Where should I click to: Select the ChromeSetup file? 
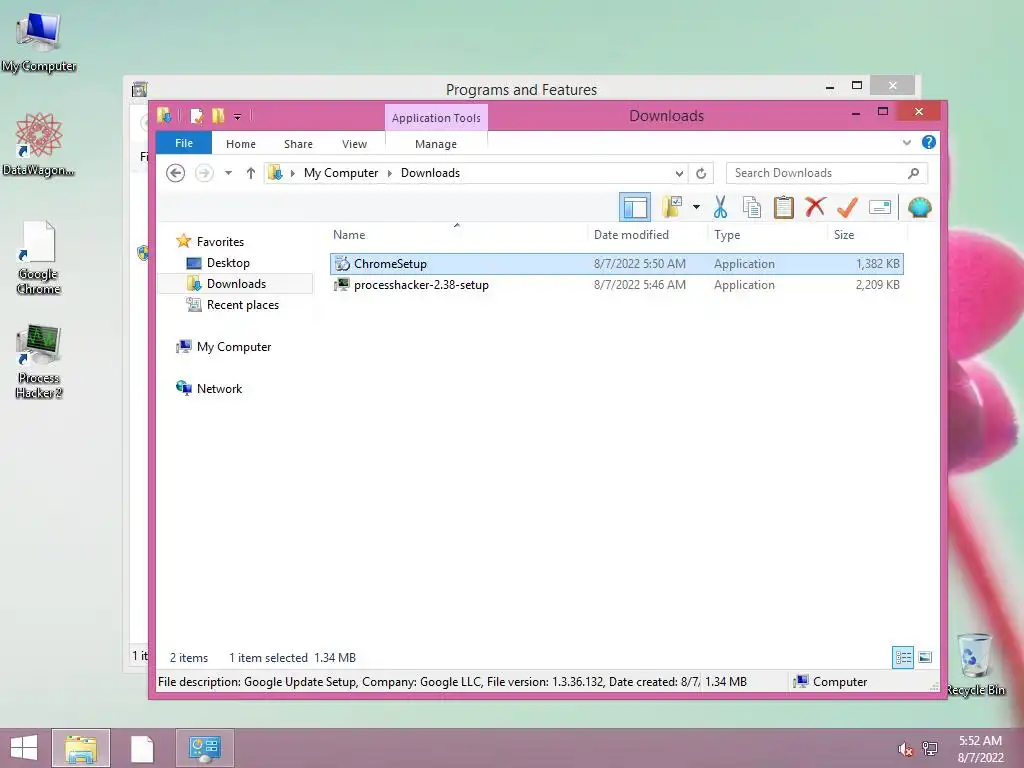point(616,264)
